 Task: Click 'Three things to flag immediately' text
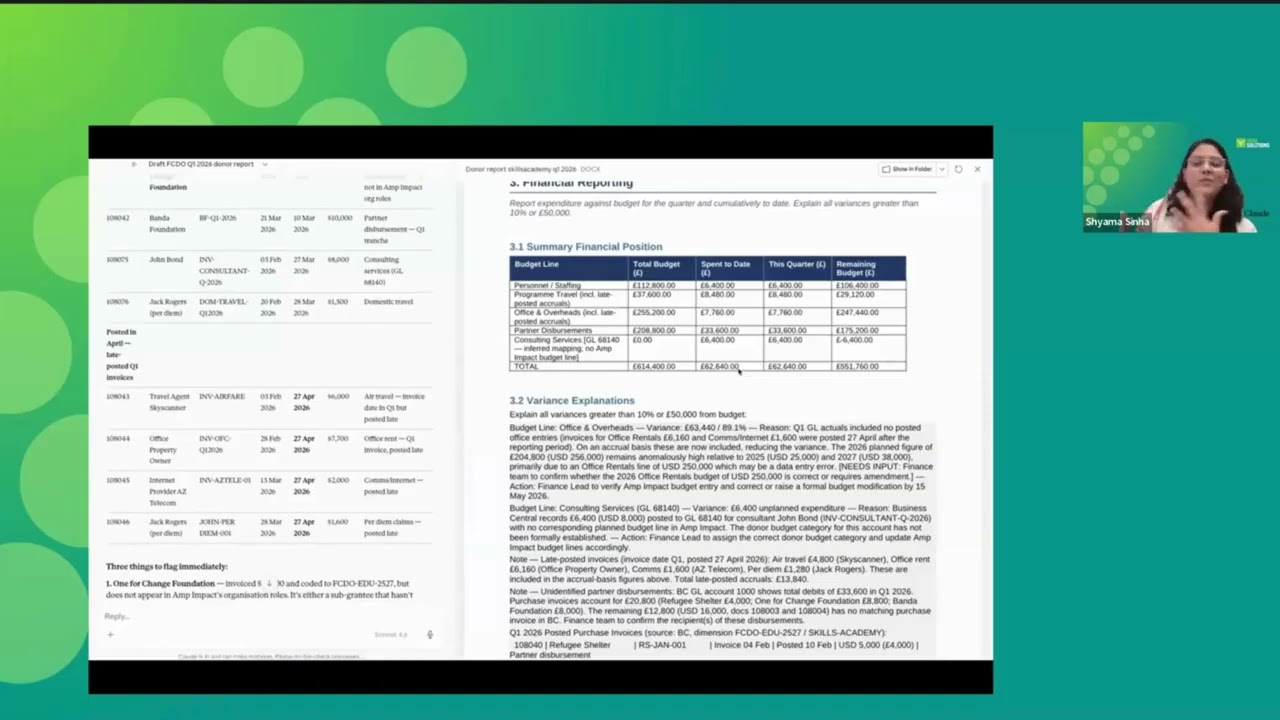coord(167,567)
